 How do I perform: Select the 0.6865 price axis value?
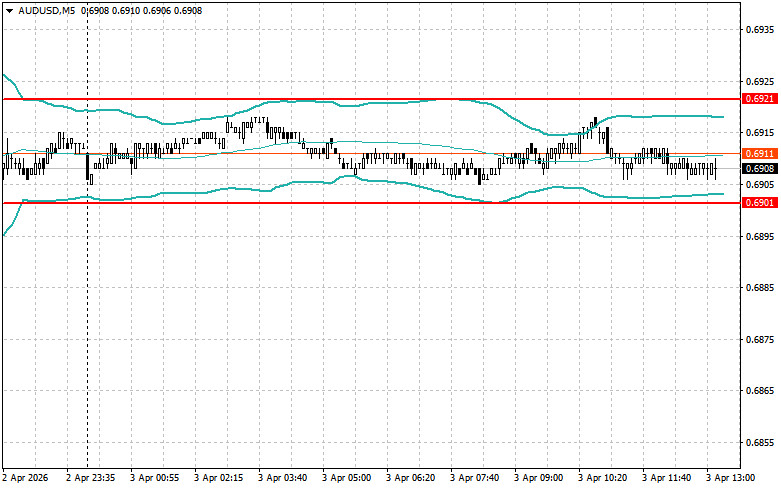click(760, 391)
